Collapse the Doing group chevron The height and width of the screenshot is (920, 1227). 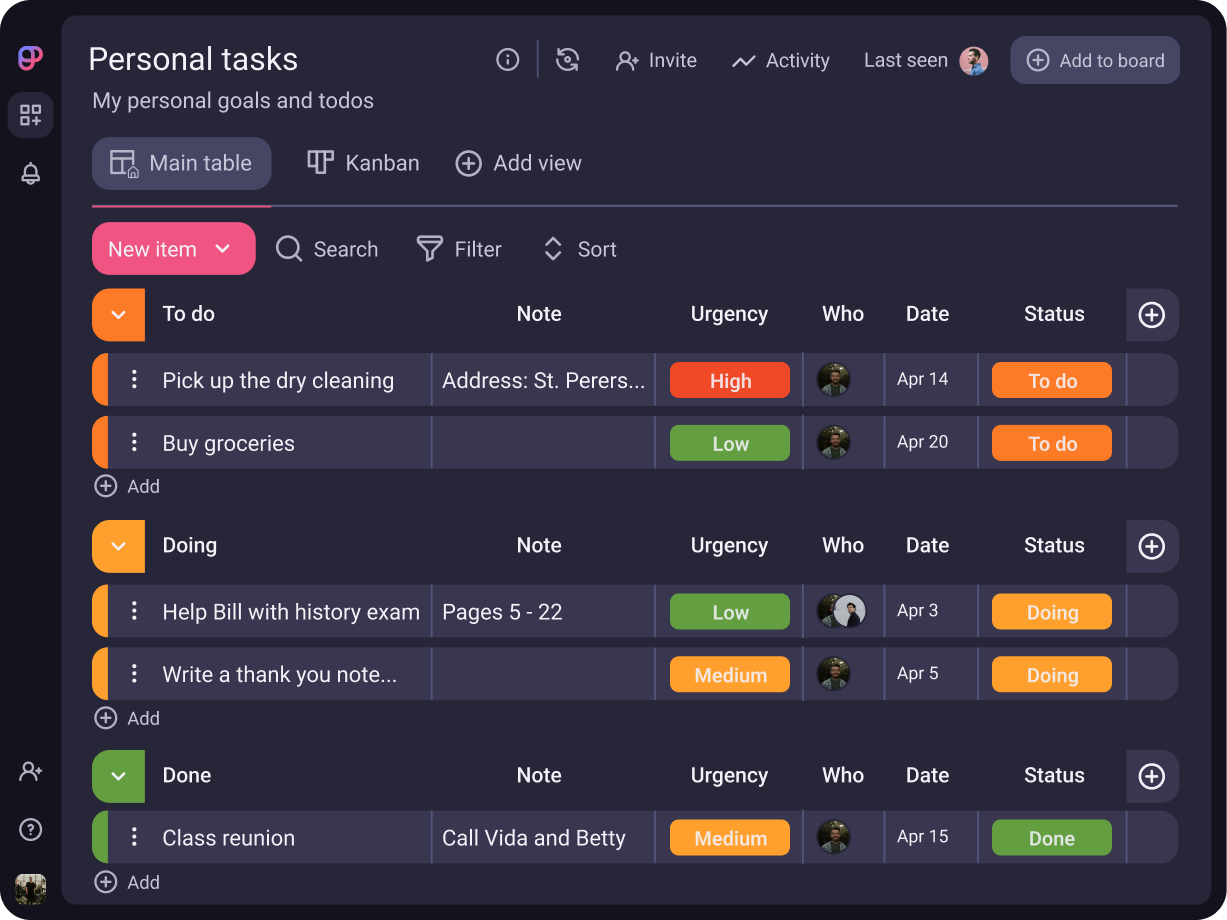[117, 546]
